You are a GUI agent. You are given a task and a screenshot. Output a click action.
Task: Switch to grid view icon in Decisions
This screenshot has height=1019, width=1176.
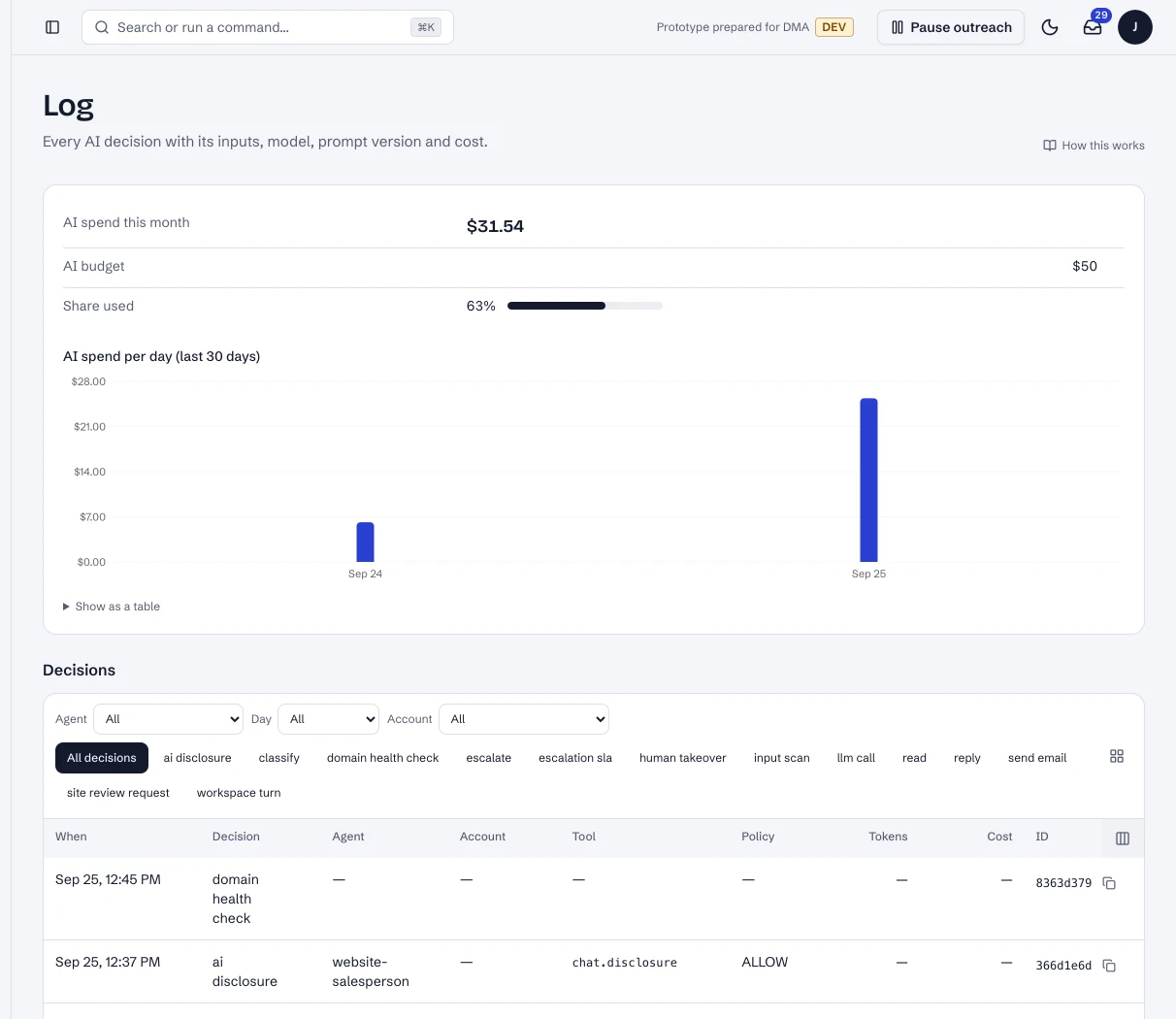pos(1117,756)
